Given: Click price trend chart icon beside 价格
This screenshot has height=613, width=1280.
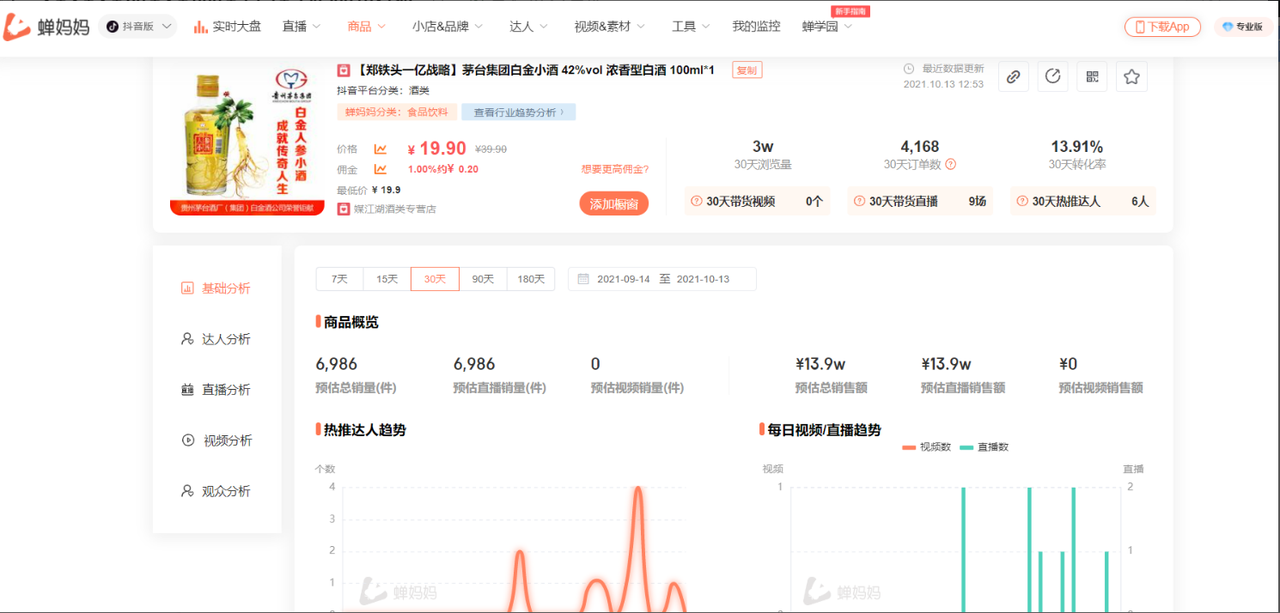Looking at the screenshot, I should click(x=381, y=149).
